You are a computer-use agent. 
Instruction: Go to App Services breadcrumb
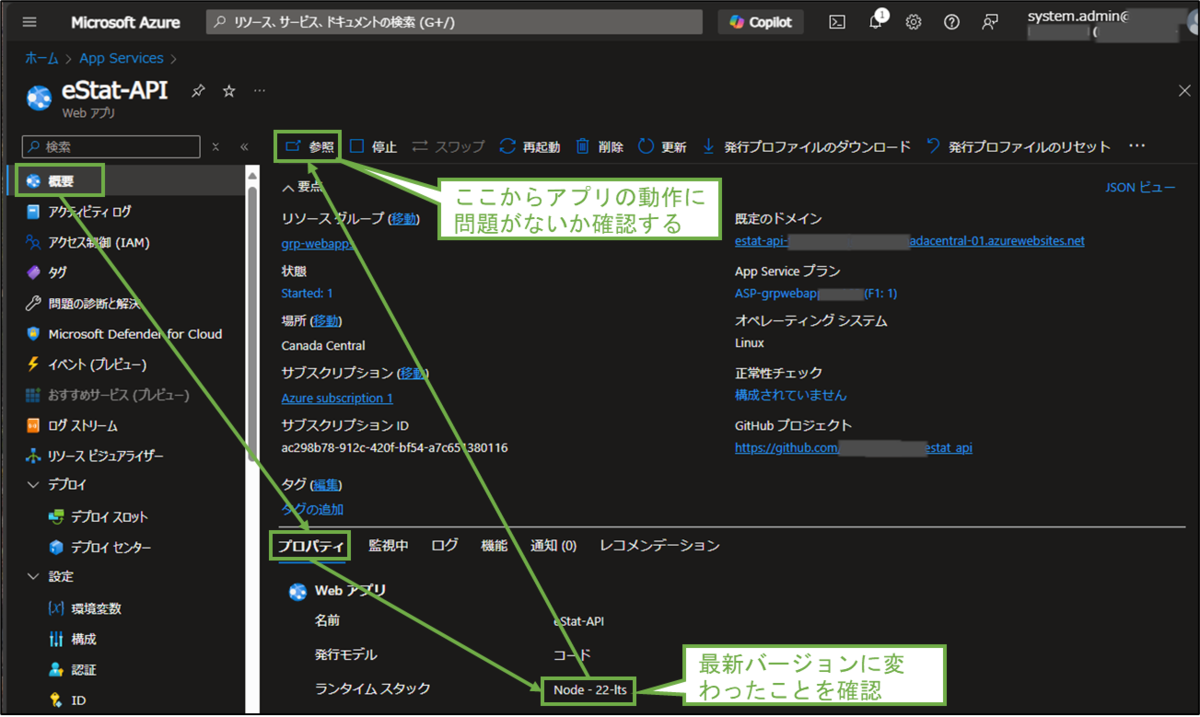(121, 59)
